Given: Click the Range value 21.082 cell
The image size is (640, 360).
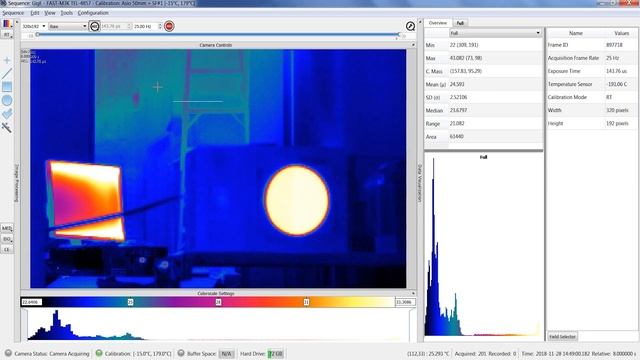Looking at the screenshot, I should point(495,123).
